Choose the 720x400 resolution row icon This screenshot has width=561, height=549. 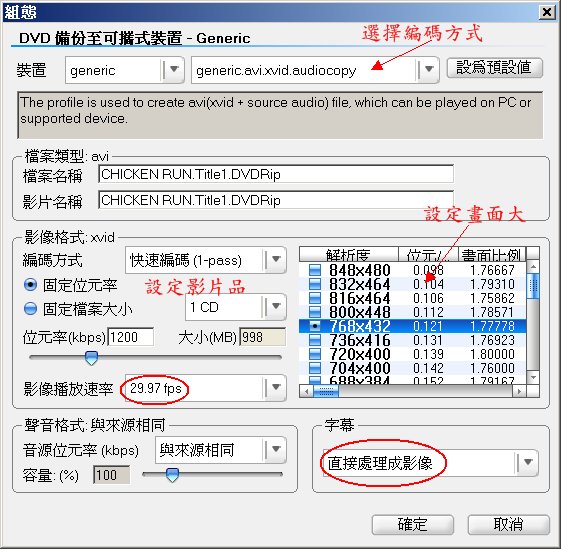[315, 354]
